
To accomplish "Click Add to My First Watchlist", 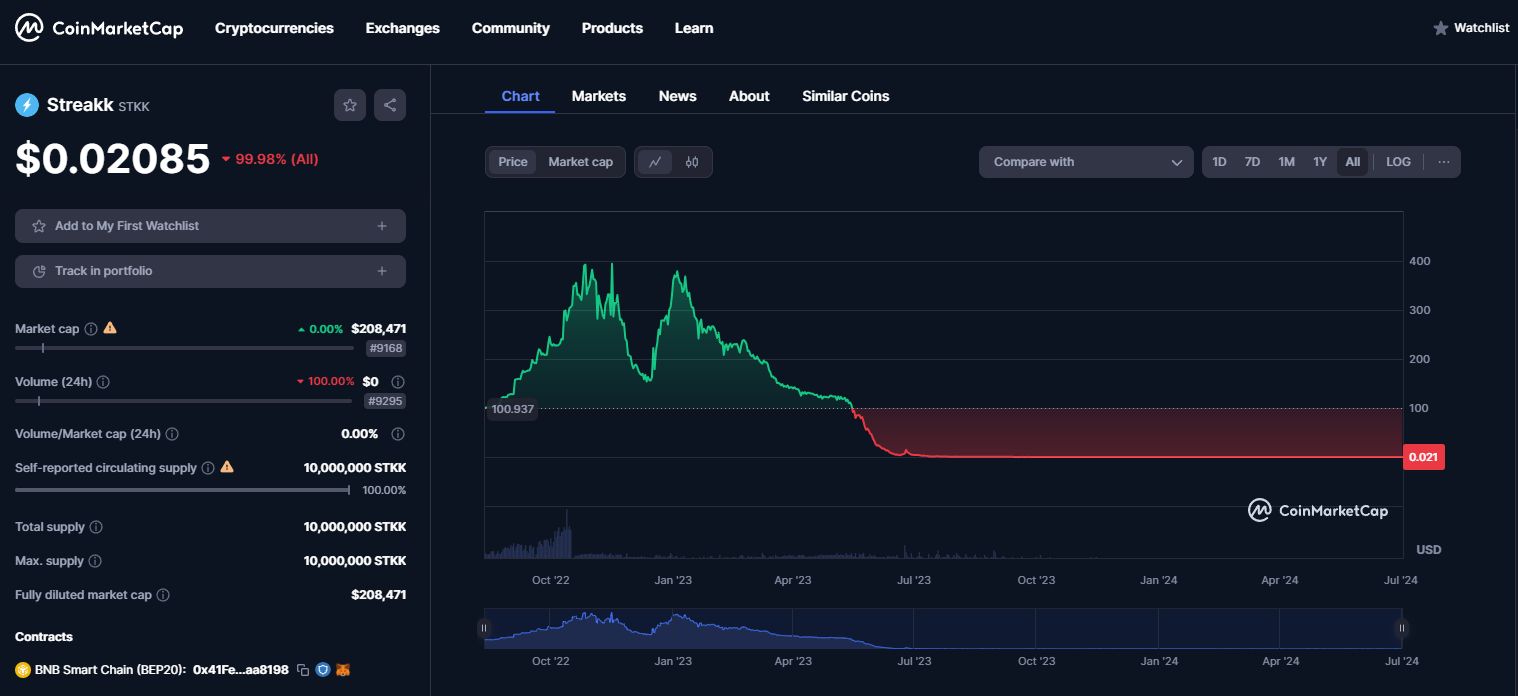I will [210, 226].
